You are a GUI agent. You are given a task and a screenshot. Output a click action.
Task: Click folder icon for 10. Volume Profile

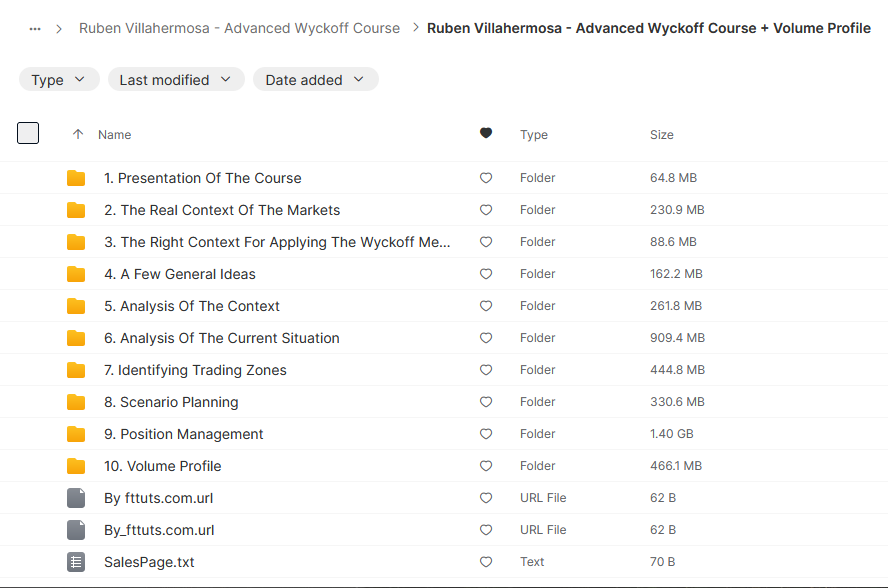tap(76, 466)
